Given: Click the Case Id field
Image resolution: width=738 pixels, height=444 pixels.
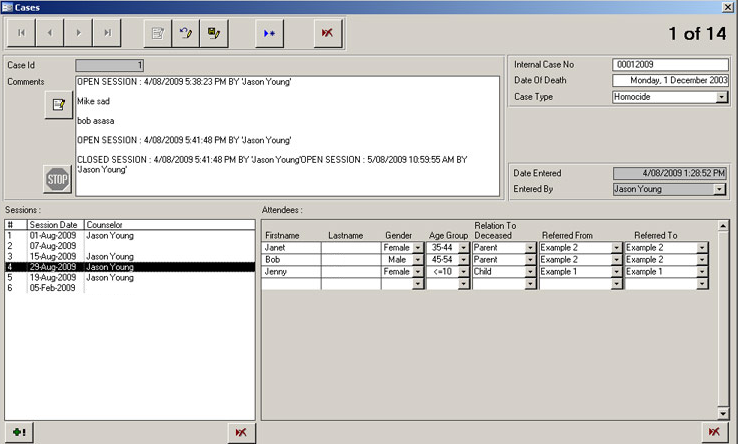Looking at the screenshot, I should [x=109, y=65].
